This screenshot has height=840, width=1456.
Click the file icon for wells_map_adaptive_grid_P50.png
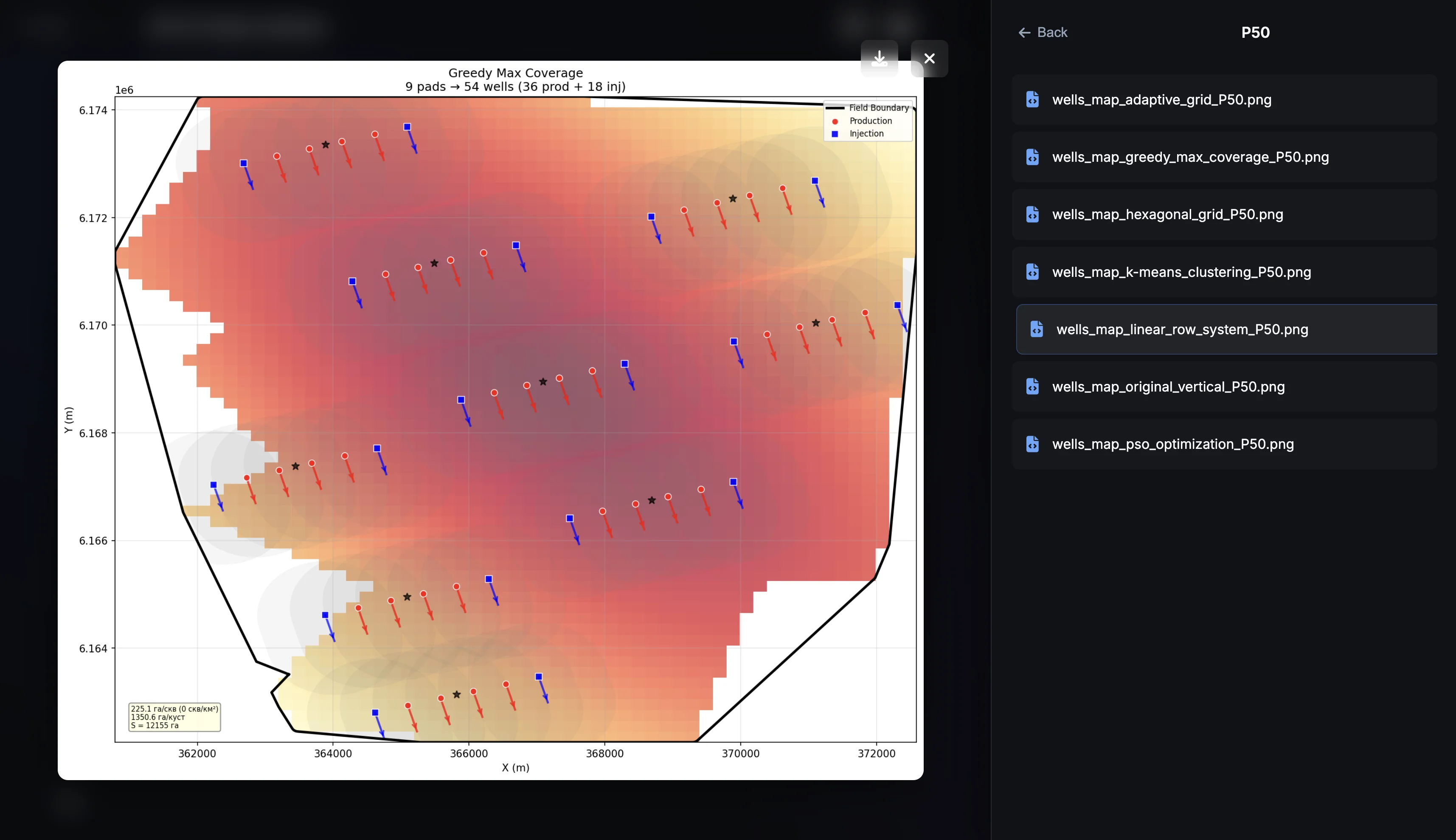click(1032, 100)
